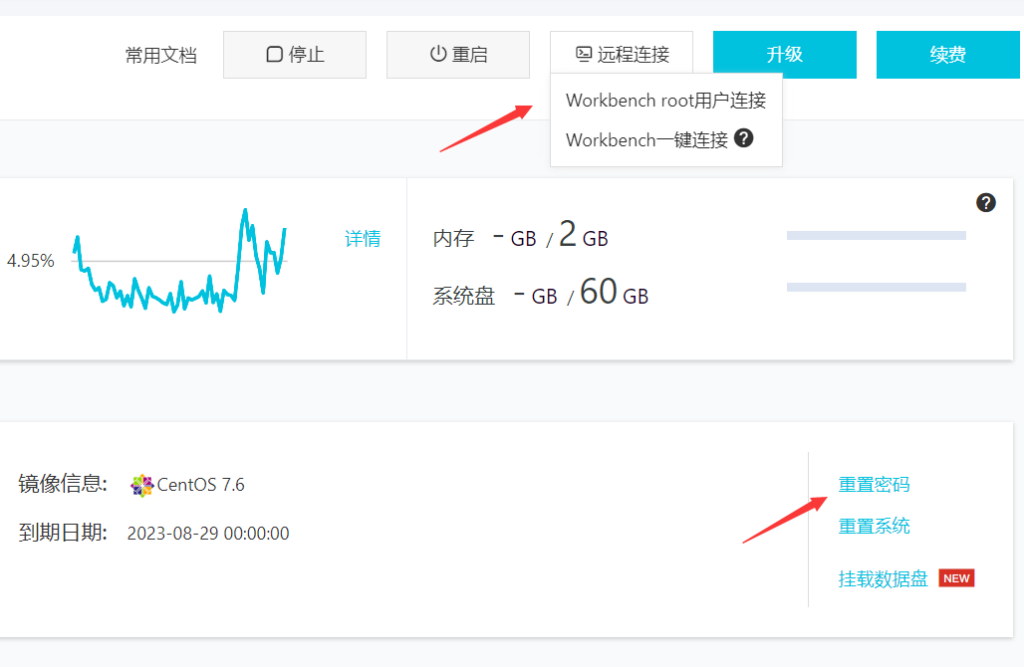Image resolution: width=1024 pixels, height=667 pixels.
Task: Open the 详情 details link
Action: pos(362,239)
